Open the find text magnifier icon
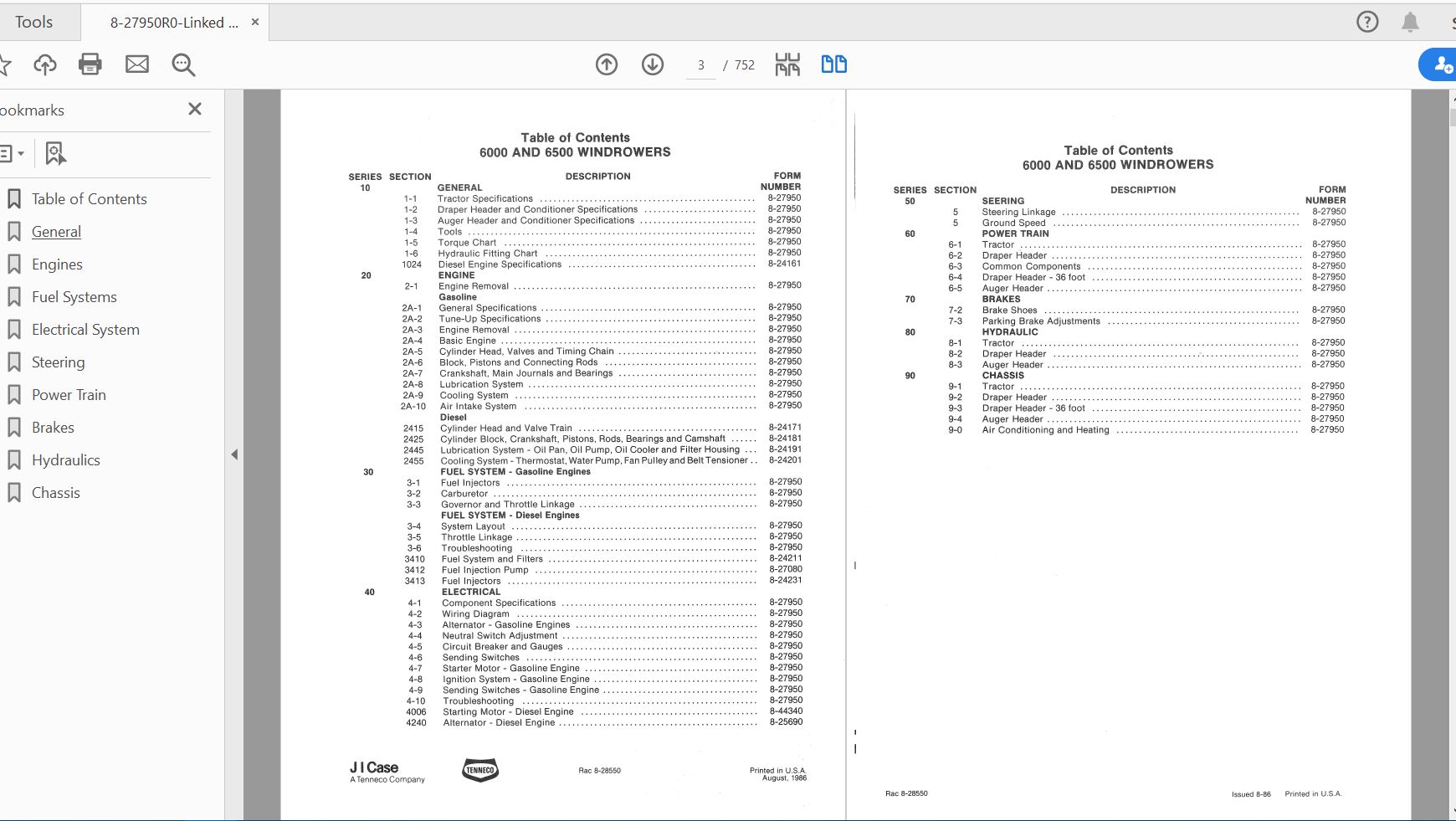The image size is (1456, 821). click(x=183, y=64)
